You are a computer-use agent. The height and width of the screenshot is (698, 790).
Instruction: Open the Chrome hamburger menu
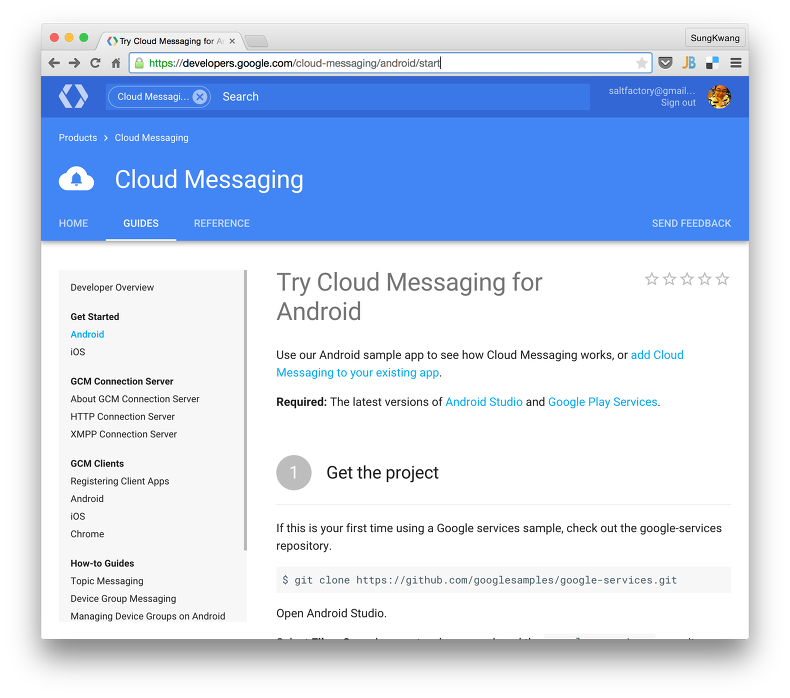pos(736,63)
